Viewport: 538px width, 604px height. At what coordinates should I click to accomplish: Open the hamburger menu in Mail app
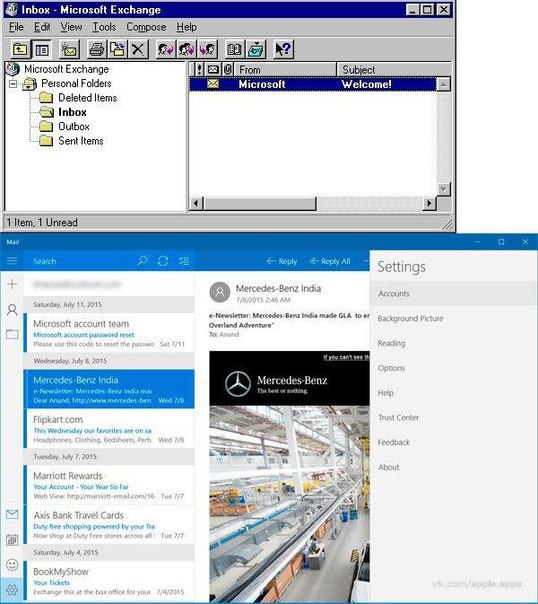[x=12, y=261]
